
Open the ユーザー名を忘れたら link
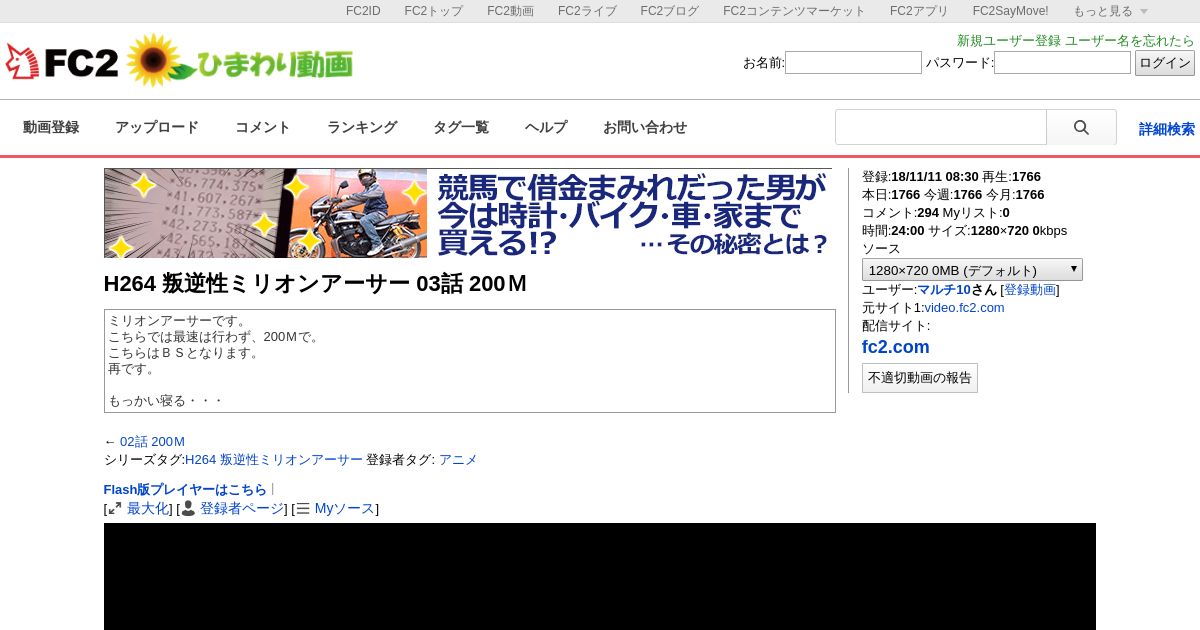pos(1130,41)
